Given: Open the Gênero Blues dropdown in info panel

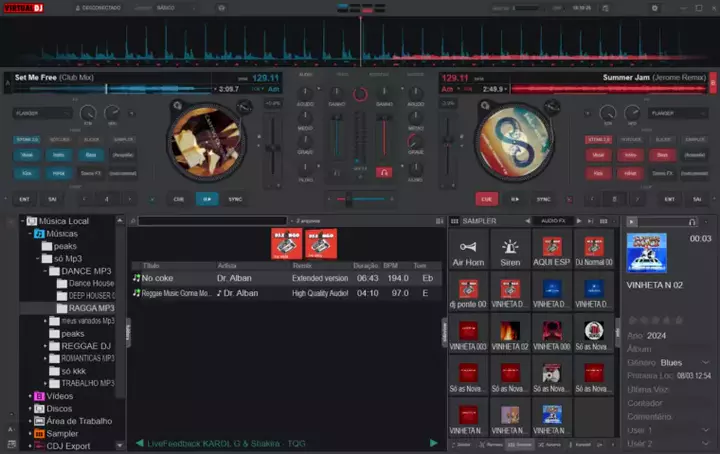Looking at the screenshot, I should coord(705,362).
